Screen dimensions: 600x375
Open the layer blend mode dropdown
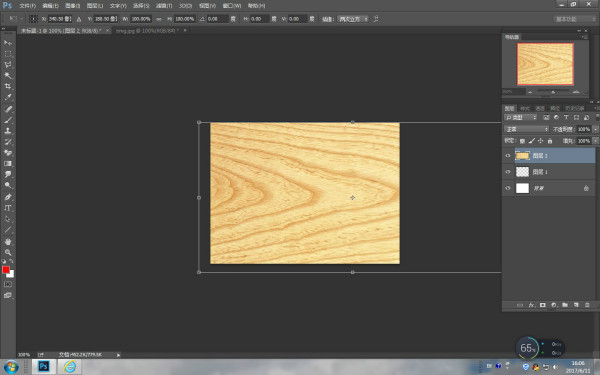click(x=526, y=129)
